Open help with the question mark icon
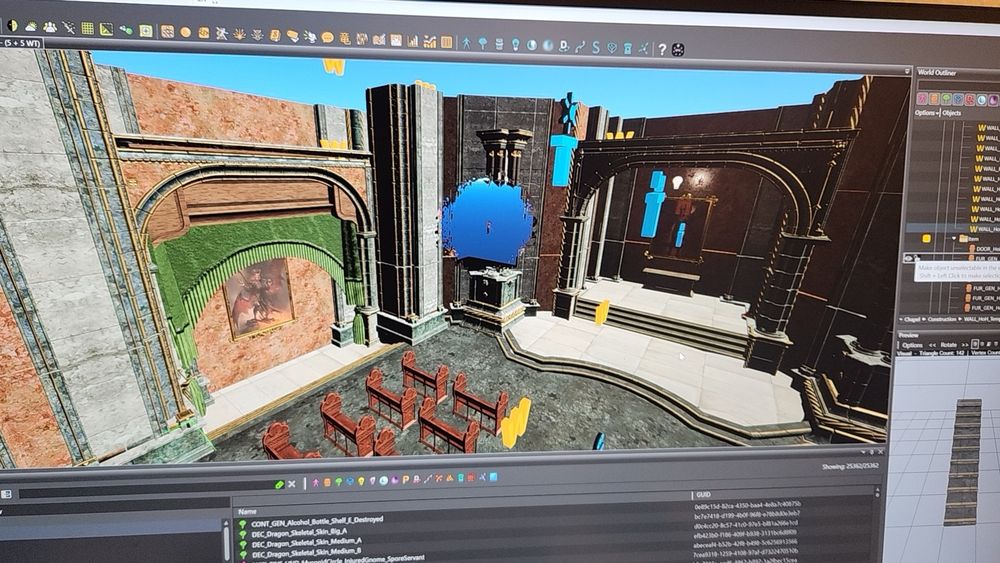Viewport: 1000px width, 563px height. point(662,49)
